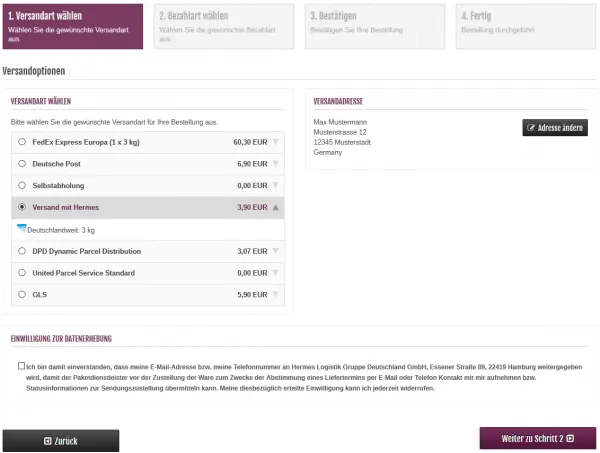Select the FedEx Express Europa shipping option

[x=23, y=142]
